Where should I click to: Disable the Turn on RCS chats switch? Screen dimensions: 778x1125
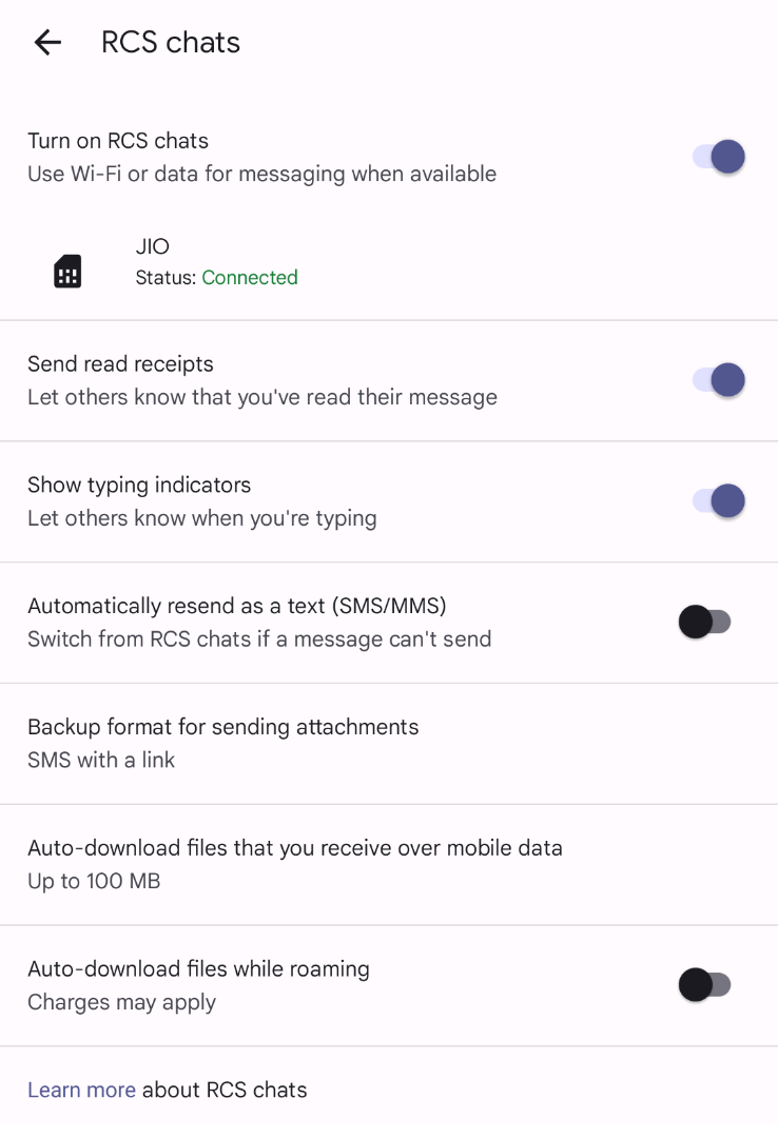tap(719, 157)
